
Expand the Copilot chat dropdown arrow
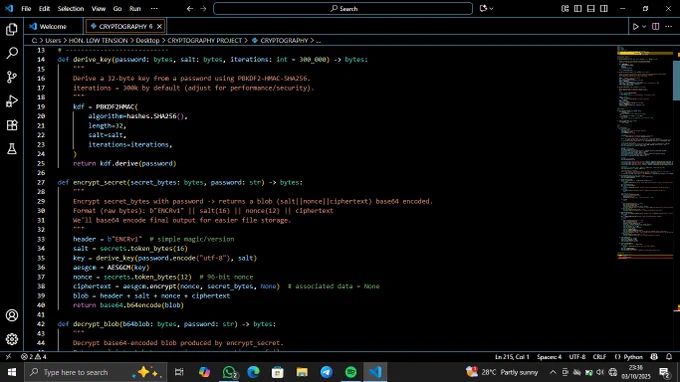491,8
